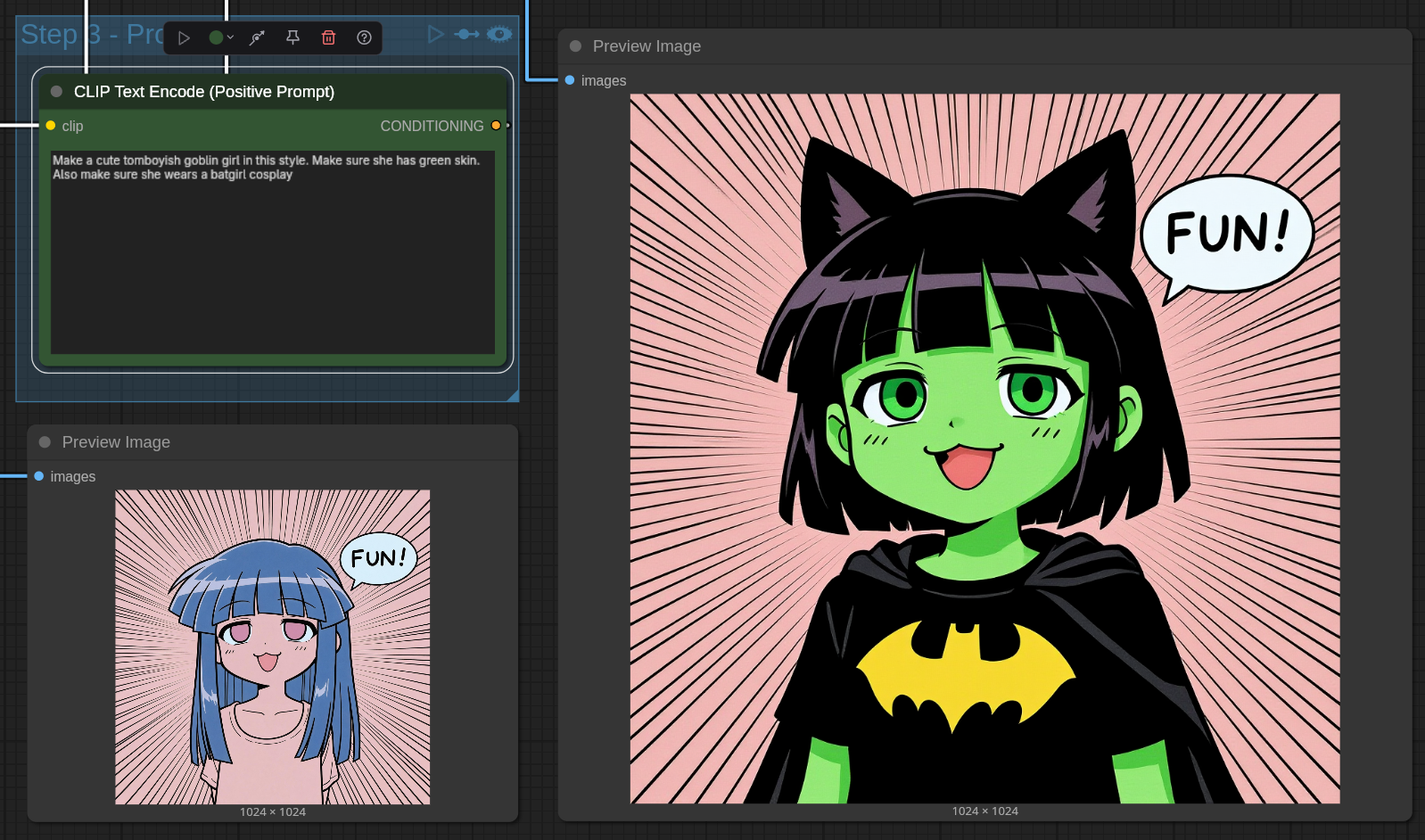
Task: Click the group bypass arrow icon
Action: 466,34
